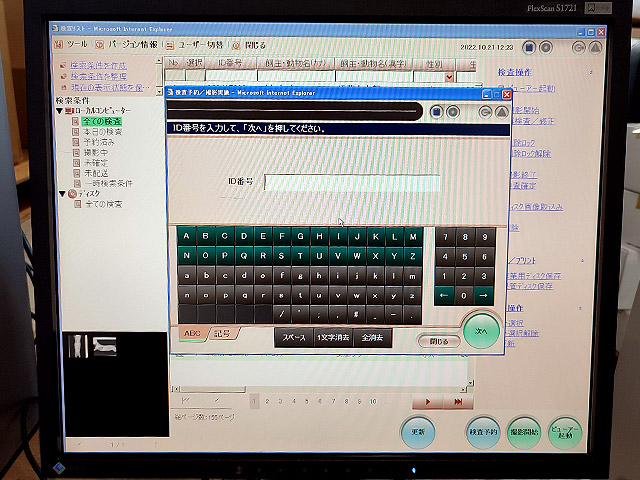This screenshot has height=480, width=640.
Task: Open the 性別 filter dropdown
Action: pos(449,77)
